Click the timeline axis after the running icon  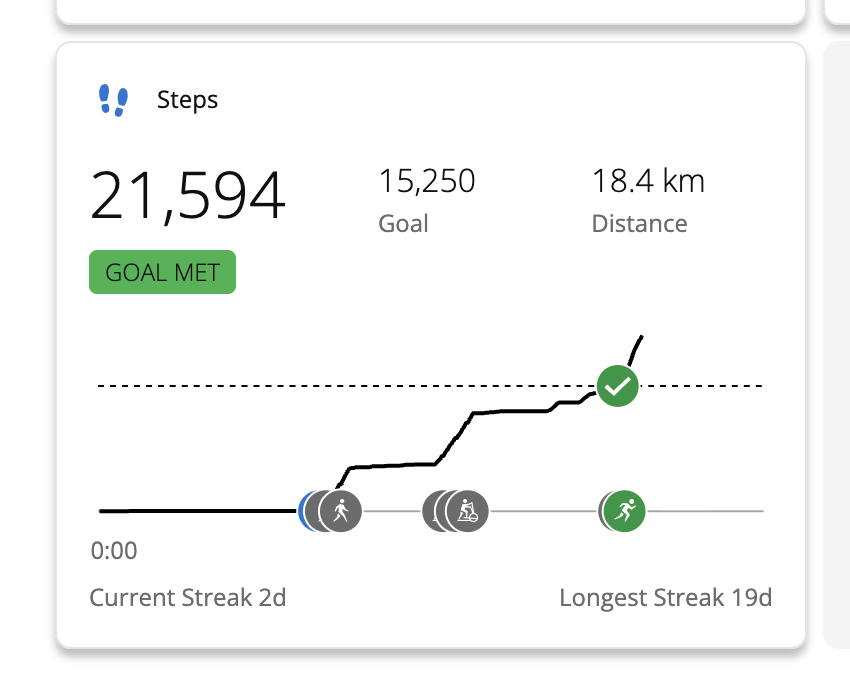(x=705, y=511)
